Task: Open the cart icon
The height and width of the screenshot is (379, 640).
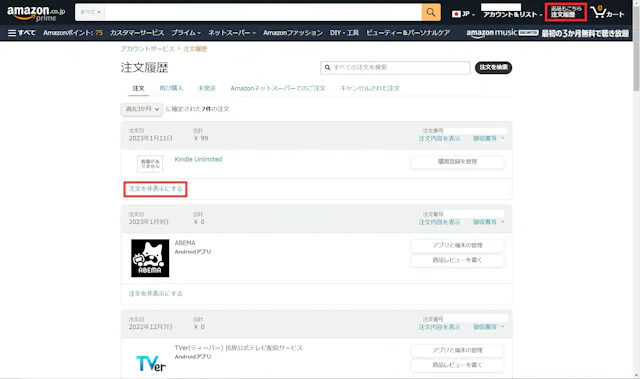Action: pyautogui.click(x=607, y=12)
